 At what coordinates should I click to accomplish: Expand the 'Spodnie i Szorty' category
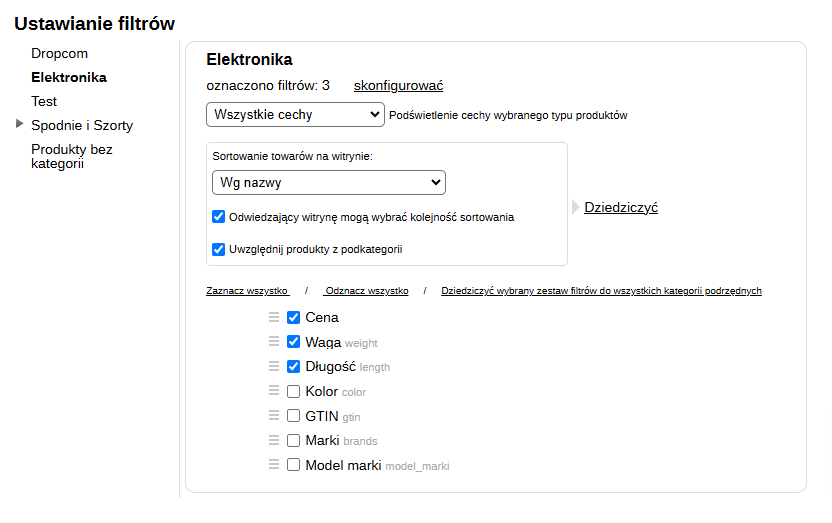point(20,125)
